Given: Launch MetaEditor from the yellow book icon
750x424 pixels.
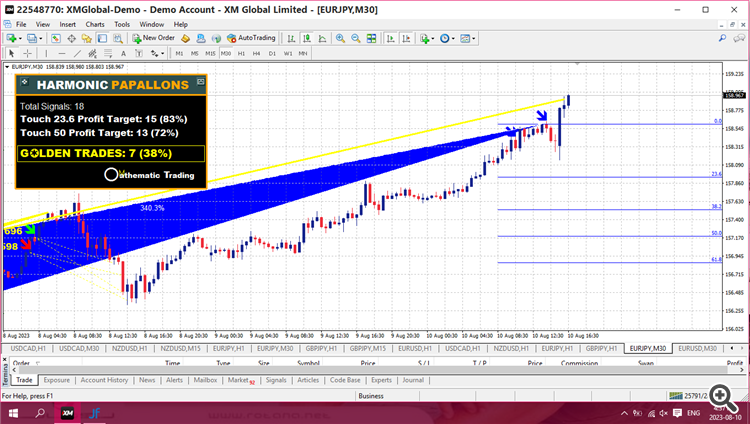Looking at the screenshot, I should tap(186, 38).
